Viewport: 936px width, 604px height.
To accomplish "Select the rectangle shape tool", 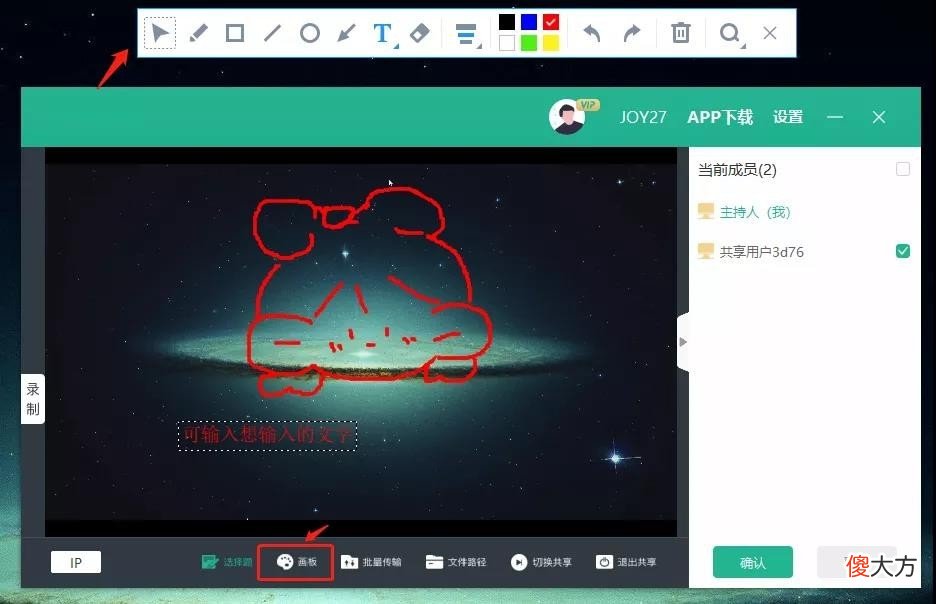I will [x=235, y=33].
